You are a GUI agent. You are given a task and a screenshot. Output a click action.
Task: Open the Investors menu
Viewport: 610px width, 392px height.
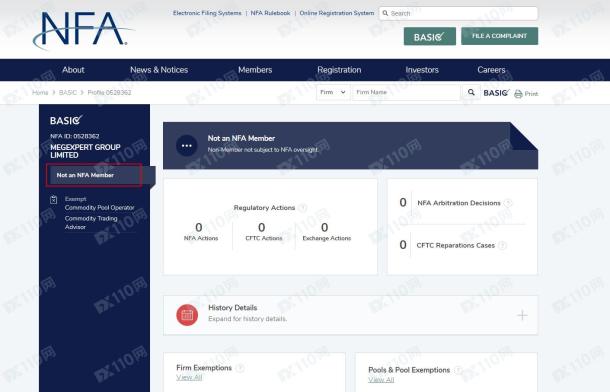point(422,70)
